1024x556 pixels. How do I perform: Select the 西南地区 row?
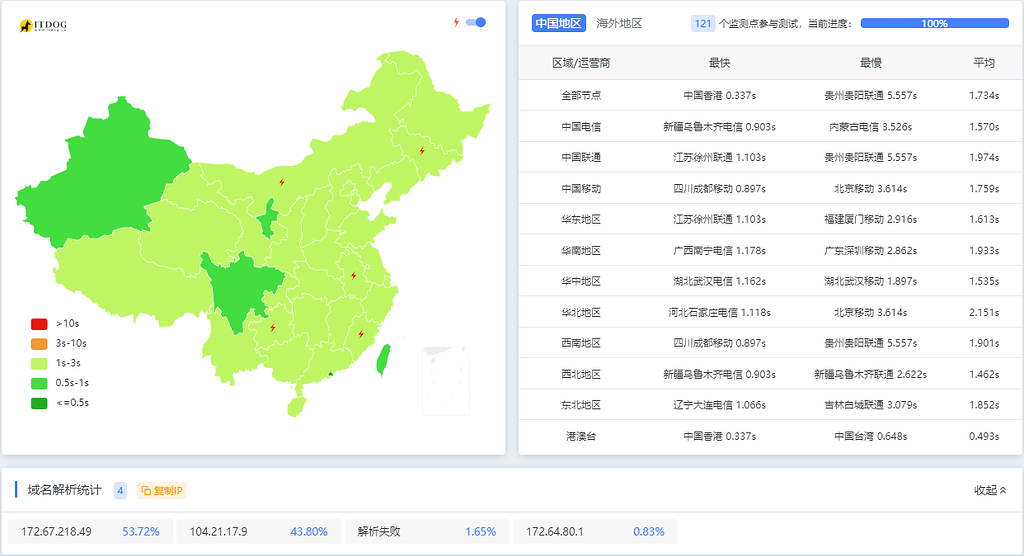click(771, 343)
